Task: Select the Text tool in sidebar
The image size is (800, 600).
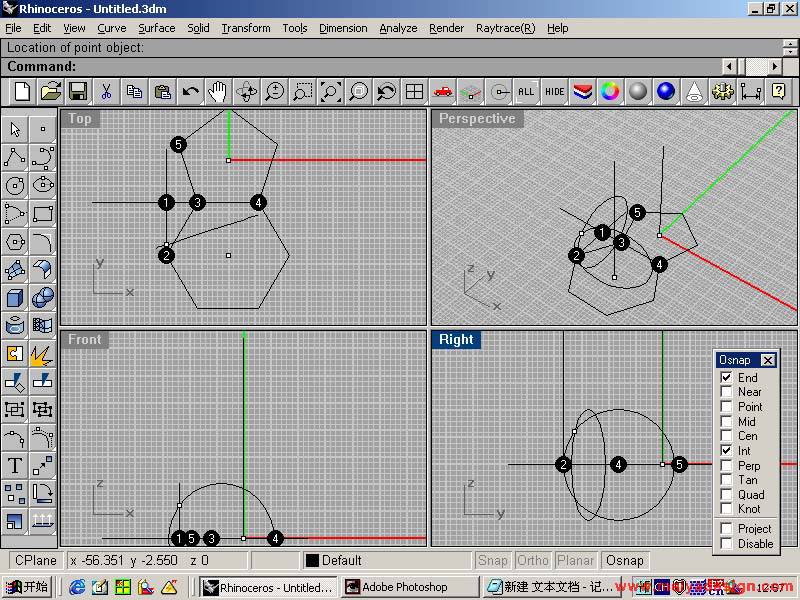Action: point(15,466)
